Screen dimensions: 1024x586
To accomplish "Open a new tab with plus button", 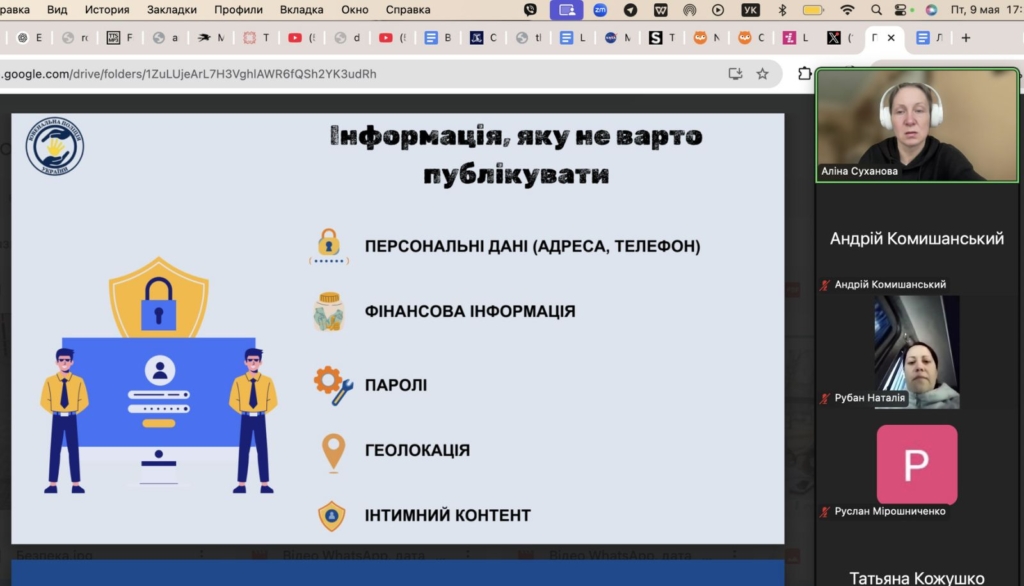I will point(965,38).
